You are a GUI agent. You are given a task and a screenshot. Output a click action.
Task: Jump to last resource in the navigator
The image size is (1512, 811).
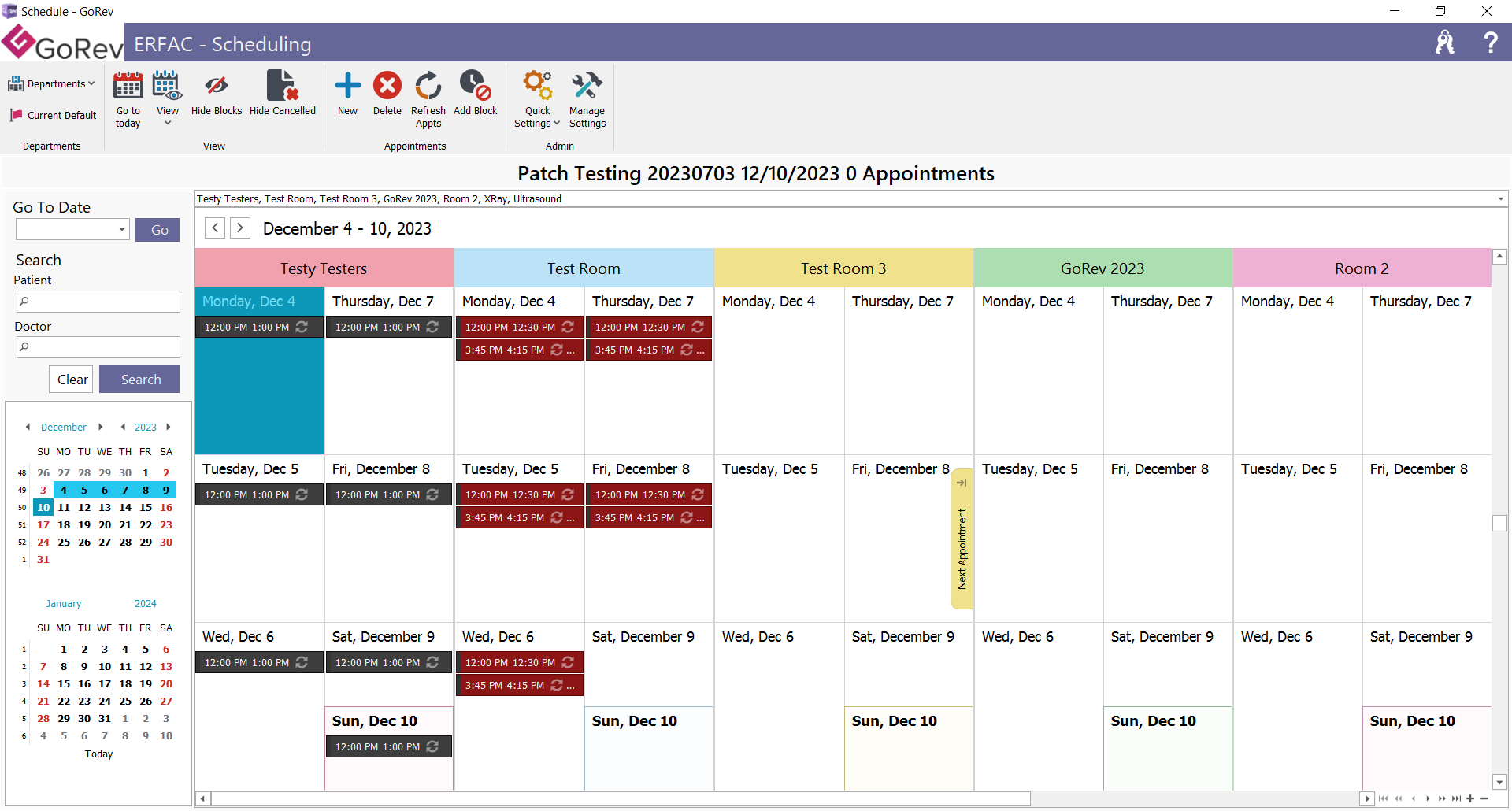click(x=1456, y=798)
